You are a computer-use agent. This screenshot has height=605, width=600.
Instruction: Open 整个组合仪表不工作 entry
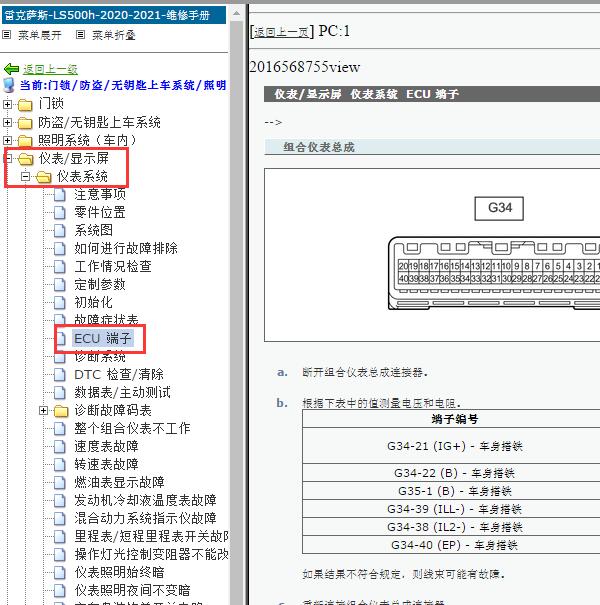click(x=132, y=429)
